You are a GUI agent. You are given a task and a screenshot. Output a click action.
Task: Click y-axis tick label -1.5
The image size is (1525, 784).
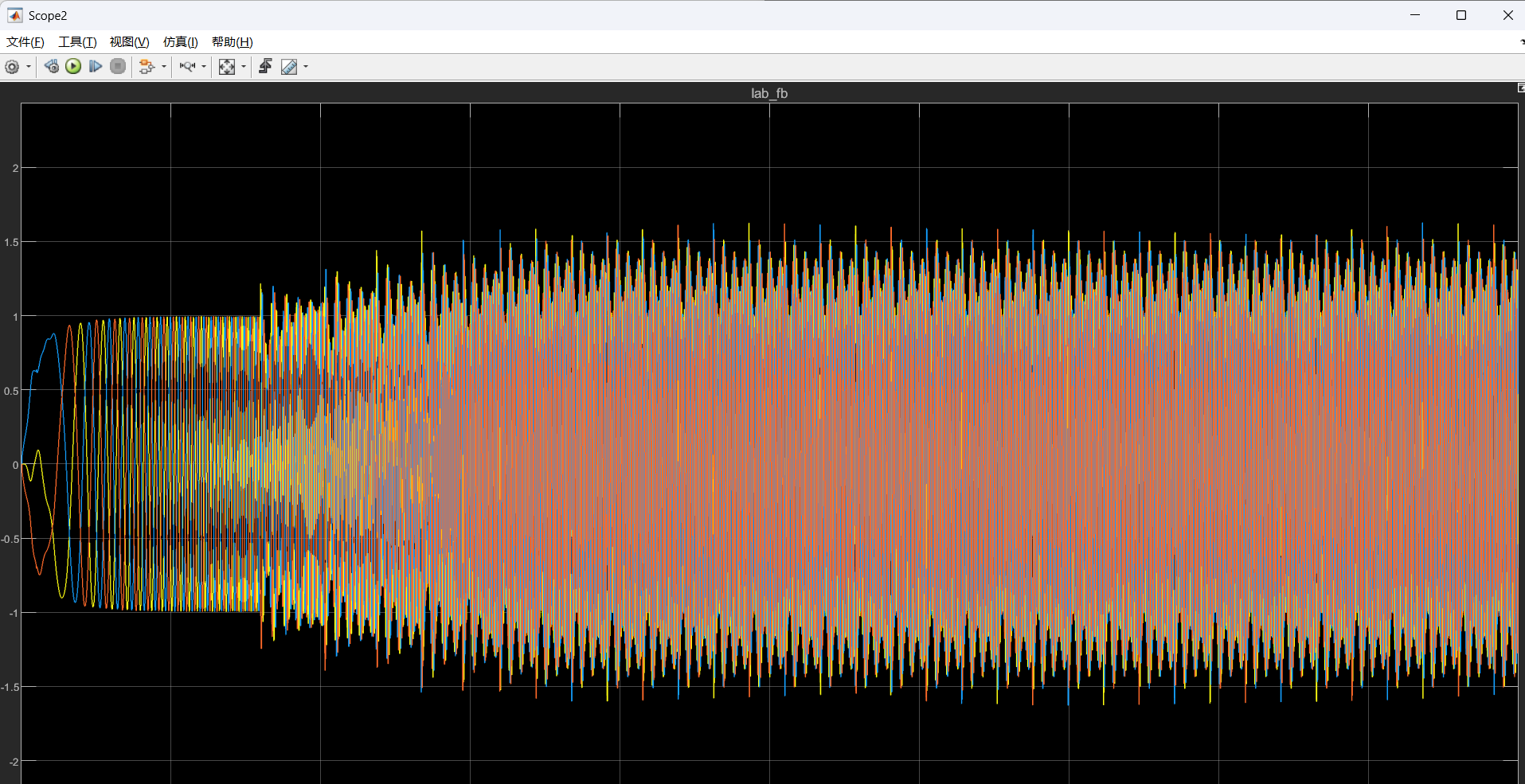pyautogui.click(x=10, y=687)
